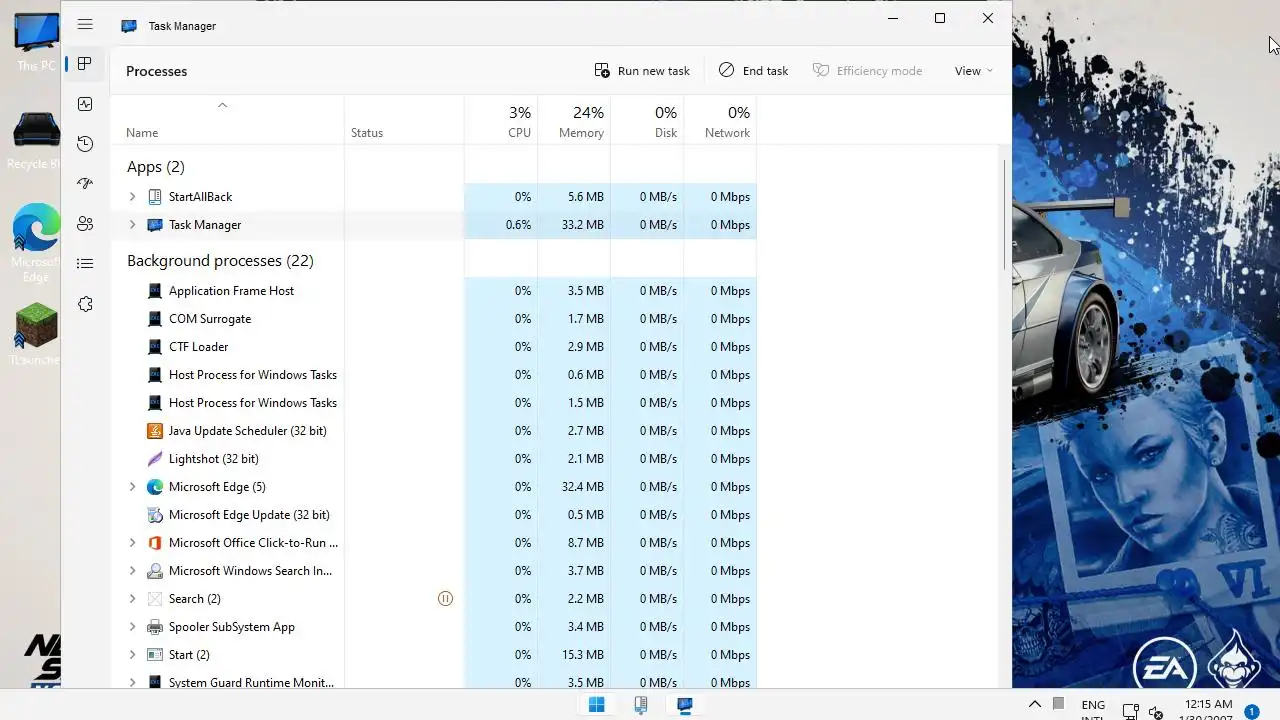Sort by the Network column header

[720, 120]
